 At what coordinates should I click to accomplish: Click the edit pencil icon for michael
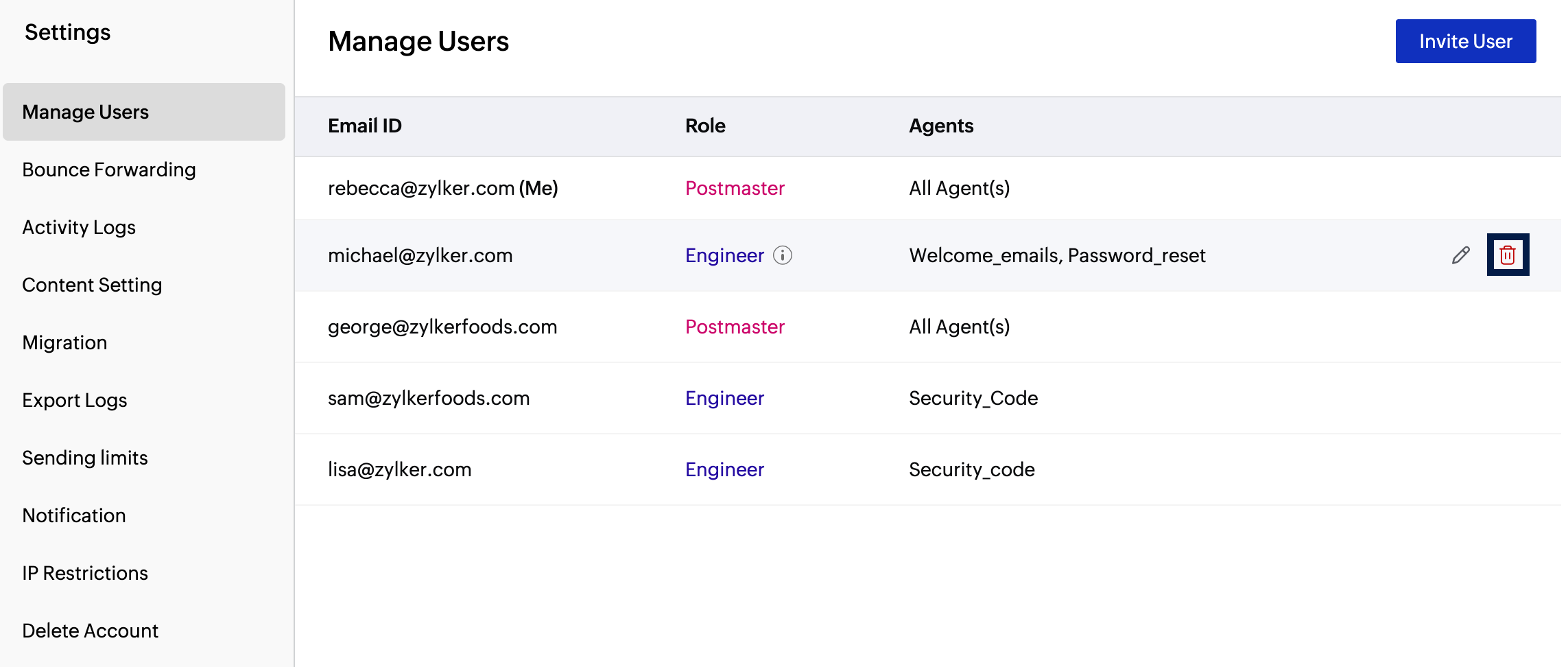(1461, 255)
